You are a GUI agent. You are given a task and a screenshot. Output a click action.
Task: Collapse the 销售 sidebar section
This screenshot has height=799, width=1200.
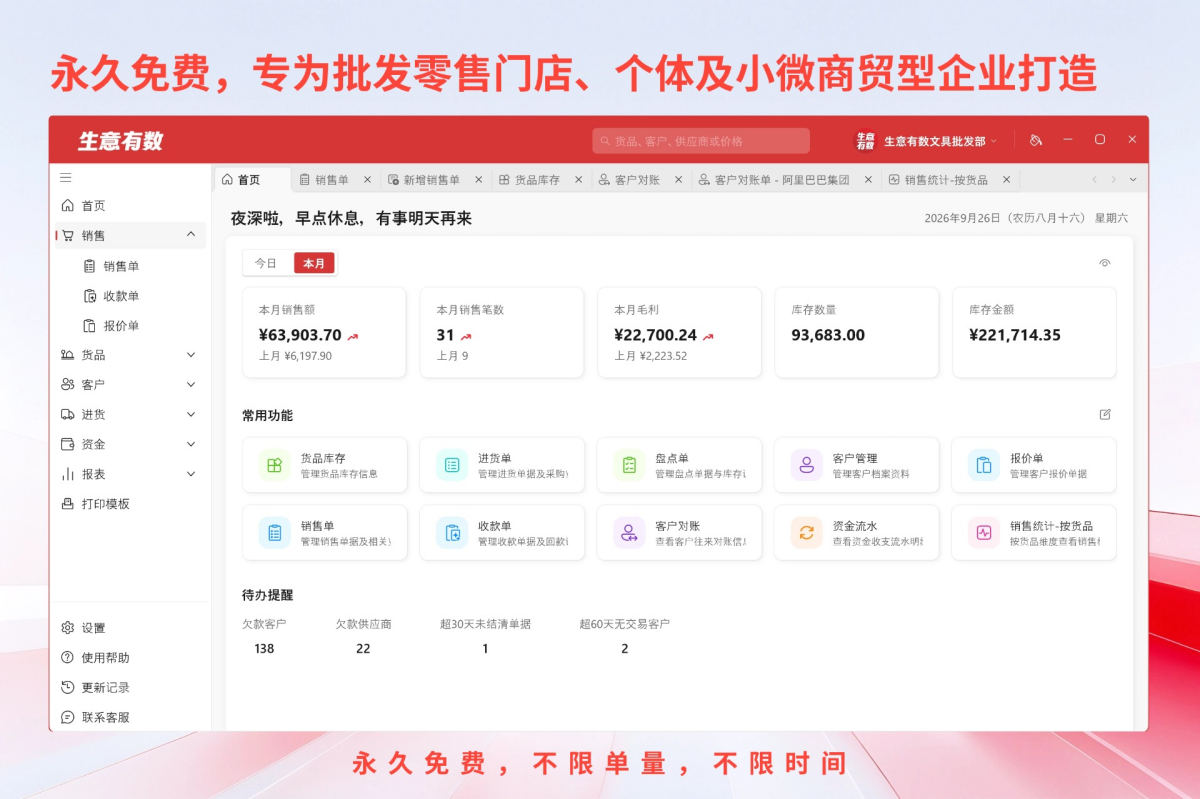191,235
